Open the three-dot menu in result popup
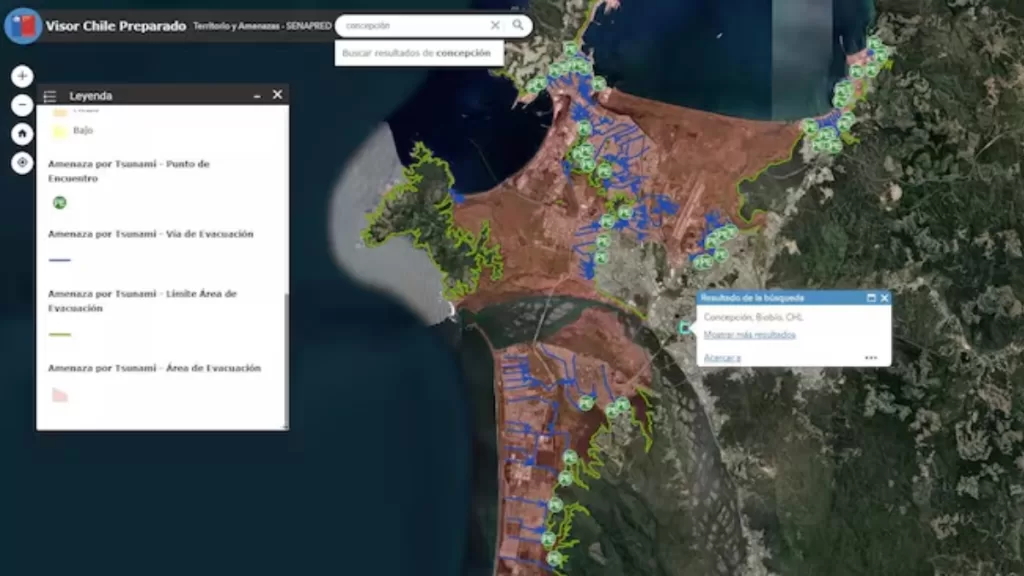The width and height of the screenshot is (1024, 576). [x=871, y=357]
